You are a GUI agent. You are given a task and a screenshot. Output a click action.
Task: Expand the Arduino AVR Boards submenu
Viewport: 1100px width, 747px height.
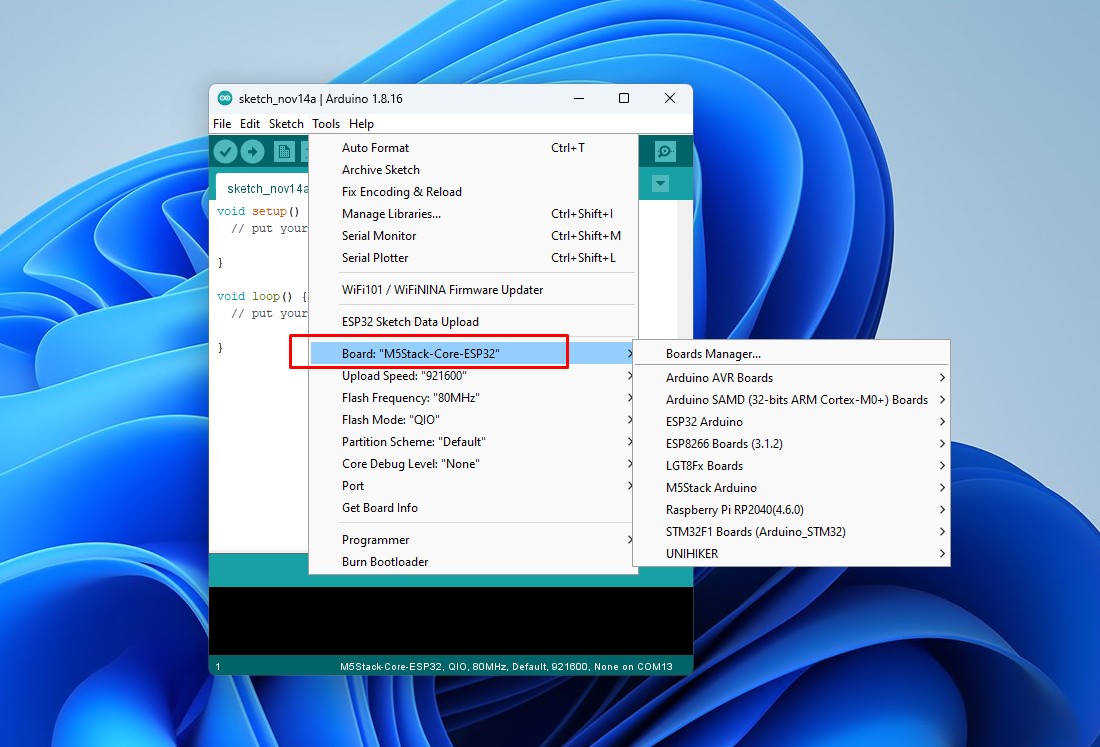pyautogui.click(x=719, y=377)
